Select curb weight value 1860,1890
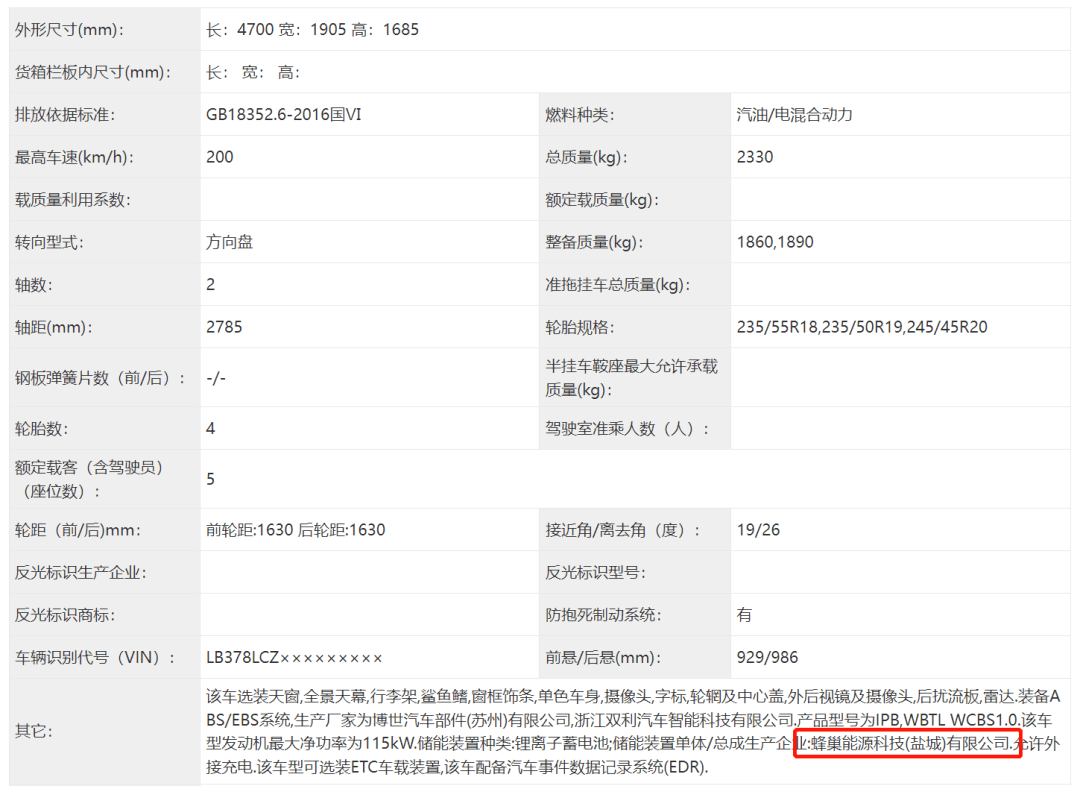1080x786 pixels. [x=775, y=242]
